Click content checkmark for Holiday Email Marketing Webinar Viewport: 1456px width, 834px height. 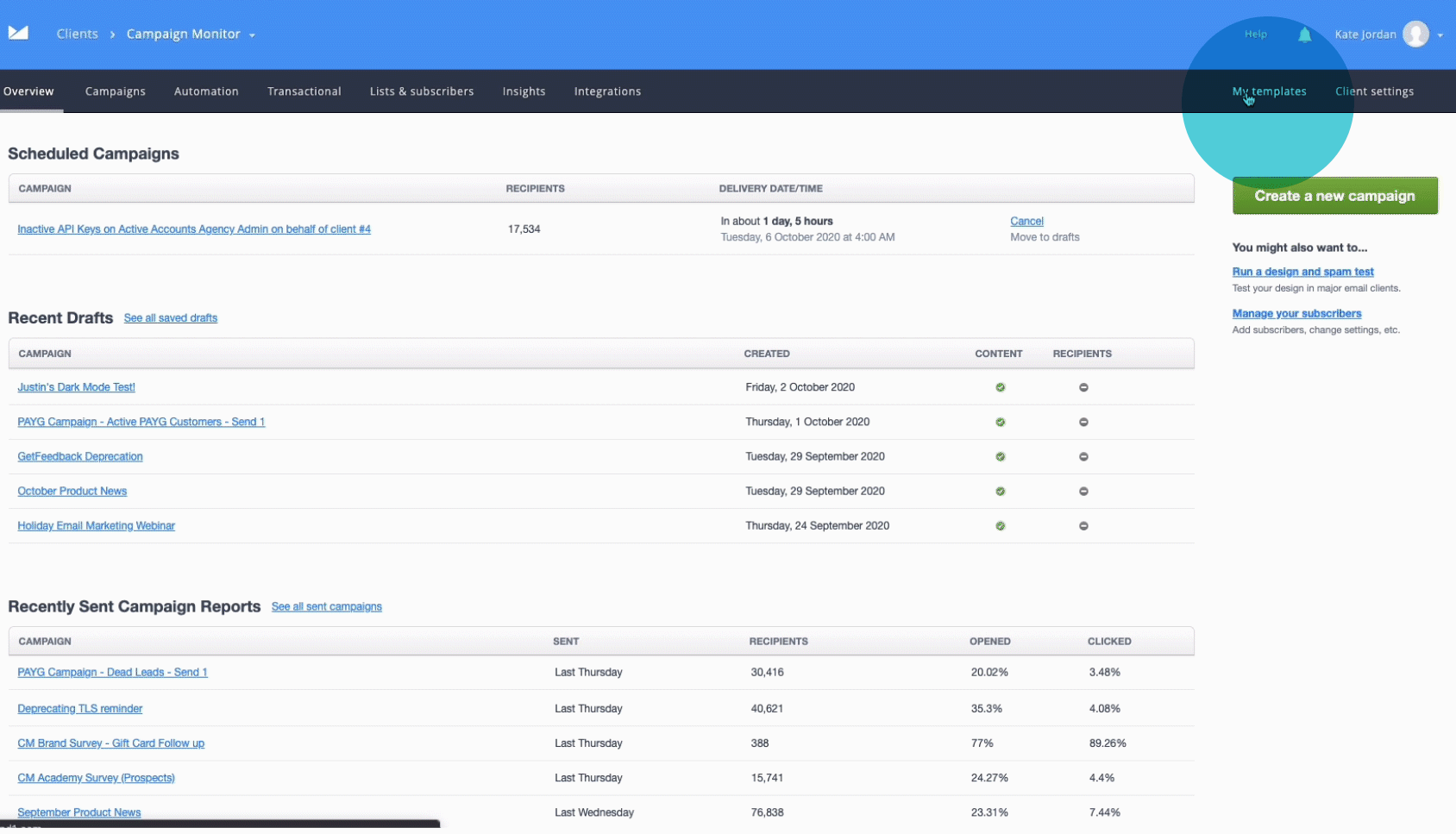tap(1001, 525)
